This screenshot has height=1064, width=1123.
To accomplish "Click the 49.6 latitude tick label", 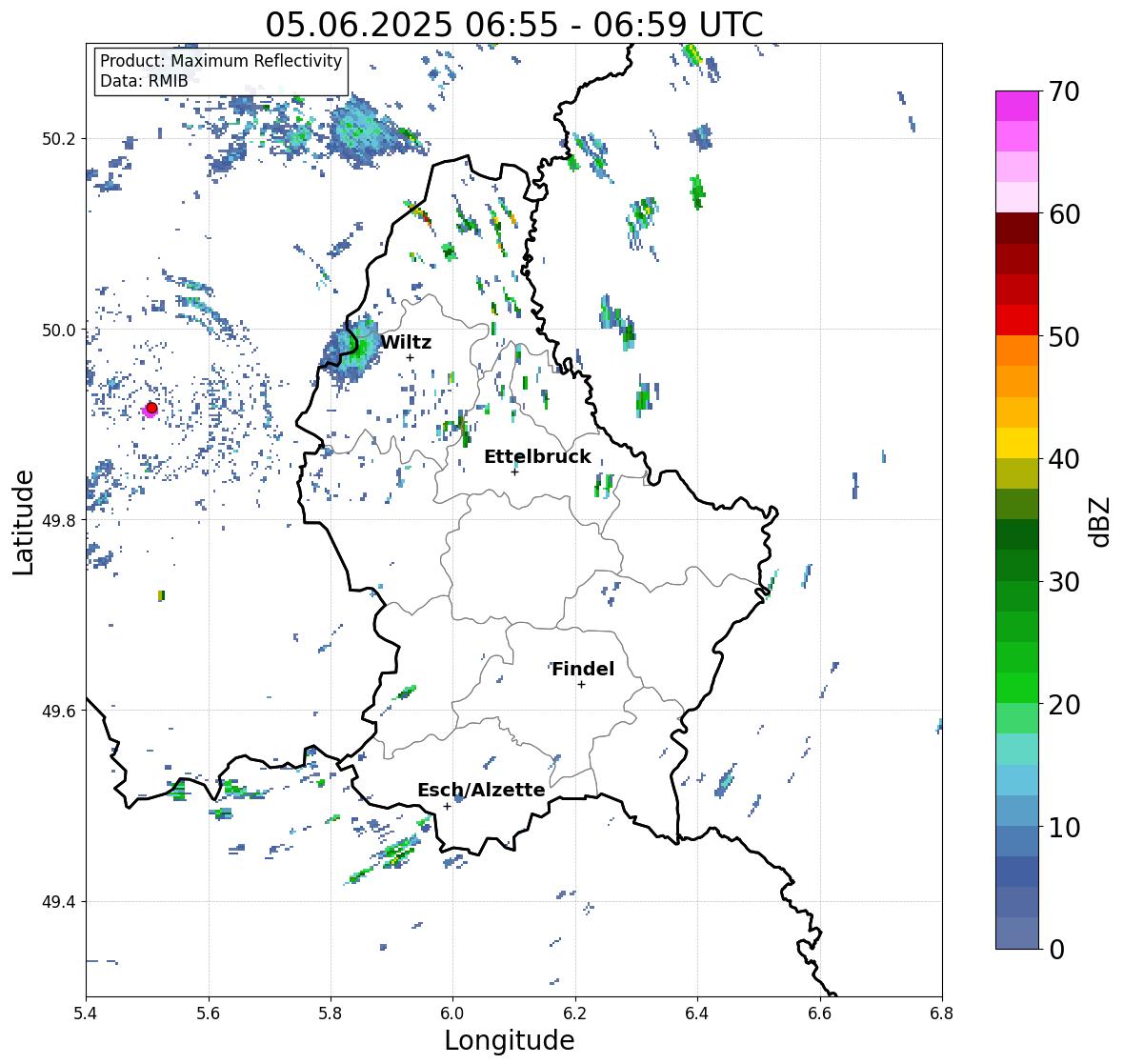I will [x=59, y=711].
